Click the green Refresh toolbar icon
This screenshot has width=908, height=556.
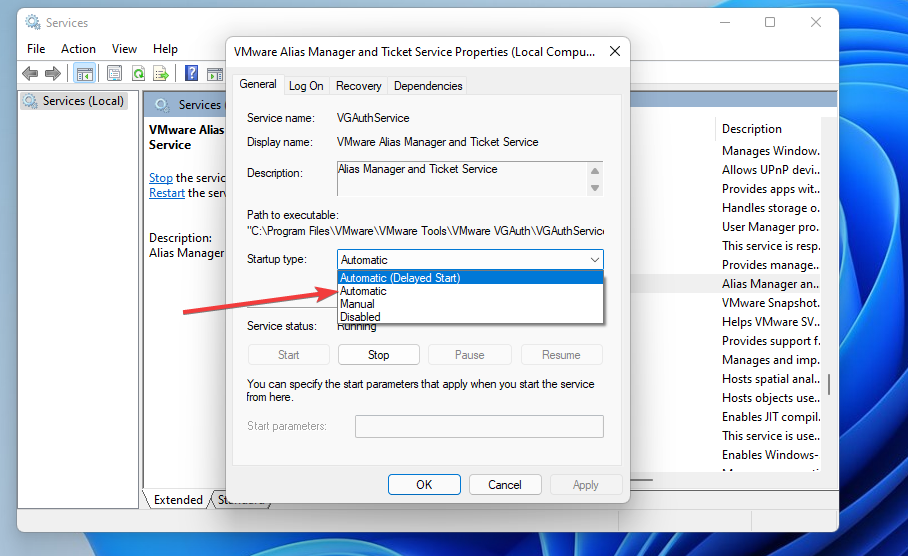[138, 74]
